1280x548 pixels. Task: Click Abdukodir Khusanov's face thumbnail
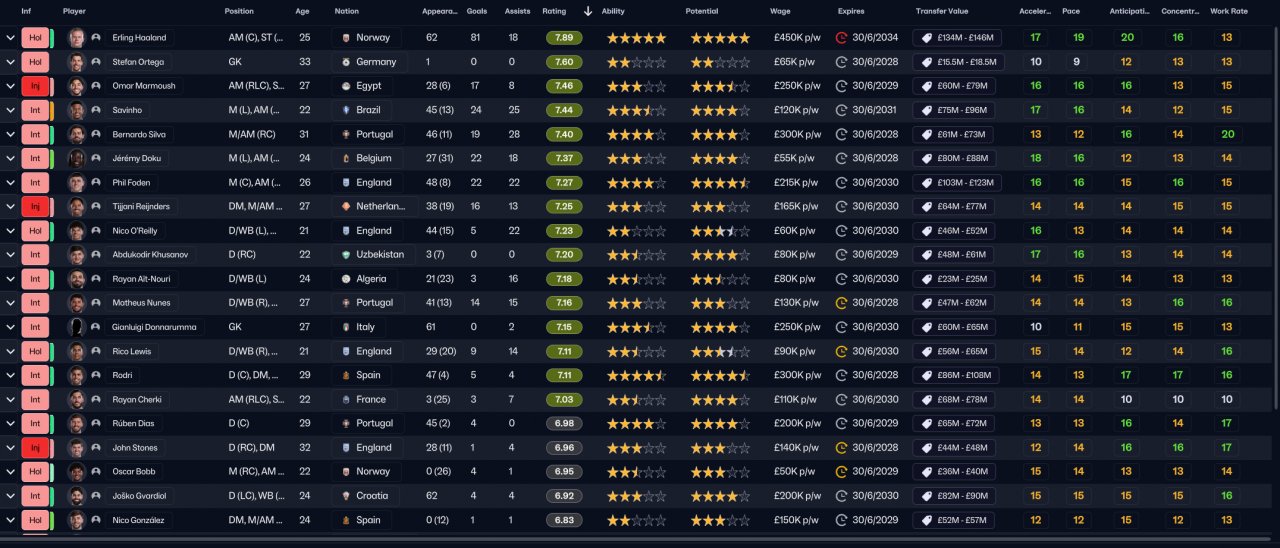76,254
